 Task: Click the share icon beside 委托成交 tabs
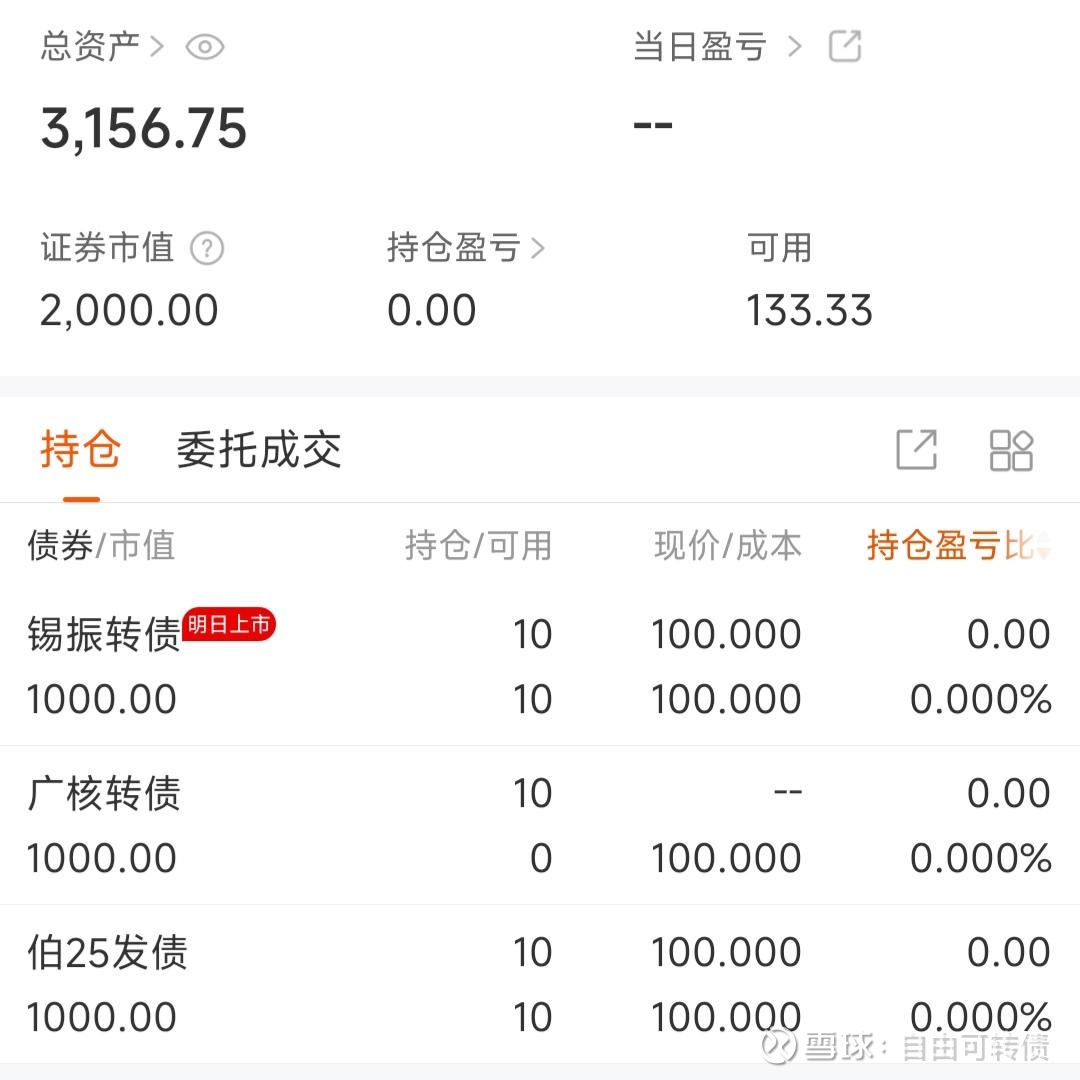pos(917,450)
